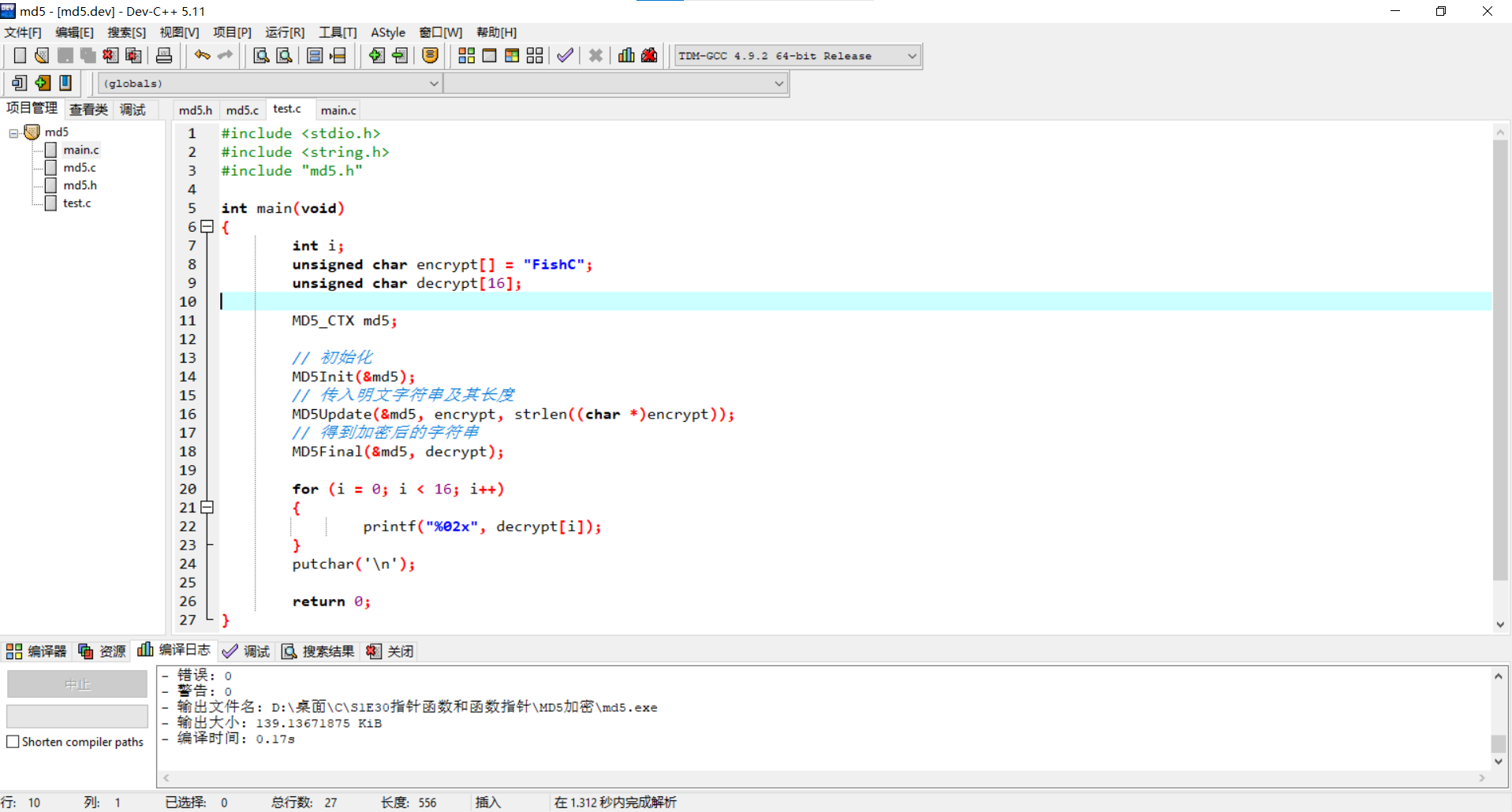Toggle Shorten compiler paths checkbox
Viewport: 1512px width, 812px height.
coord(13,742)
